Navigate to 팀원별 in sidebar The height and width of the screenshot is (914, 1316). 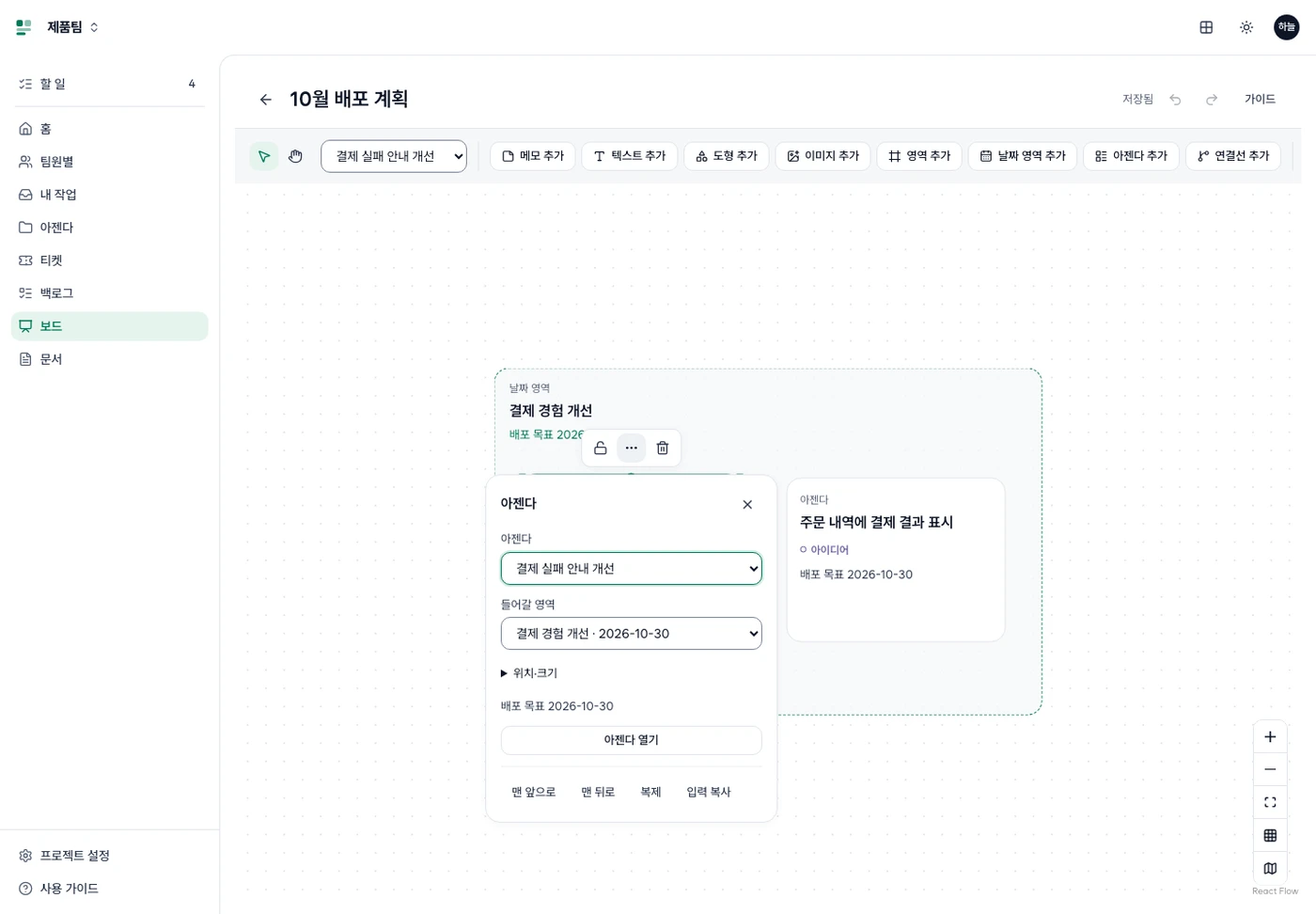pos(109,162)
